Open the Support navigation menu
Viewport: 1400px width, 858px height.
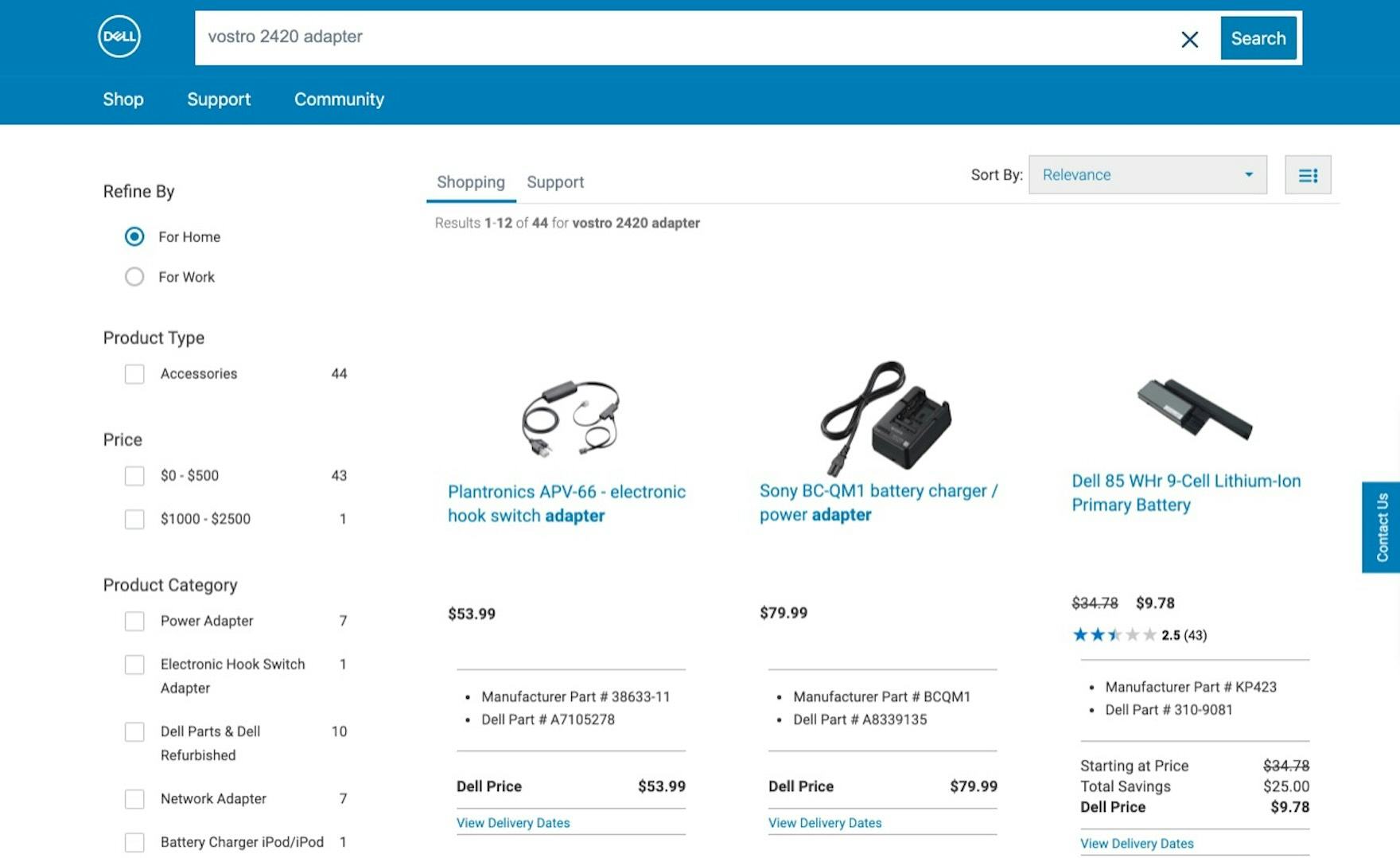[219, 99]
